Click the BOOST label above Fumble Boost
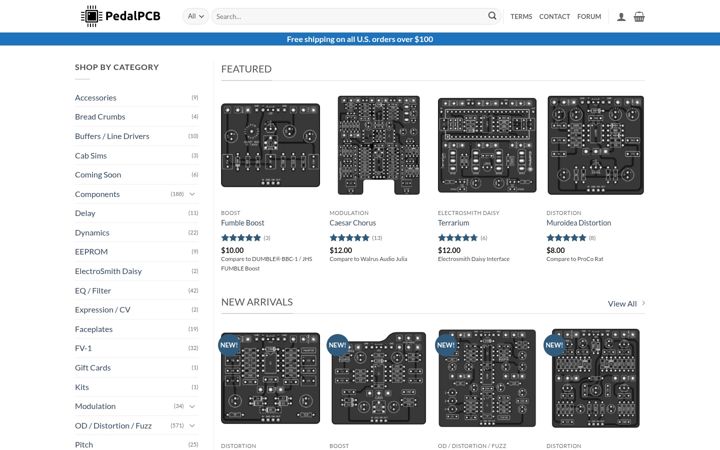This screenshot has width=720, height=450. coord(231,213)
